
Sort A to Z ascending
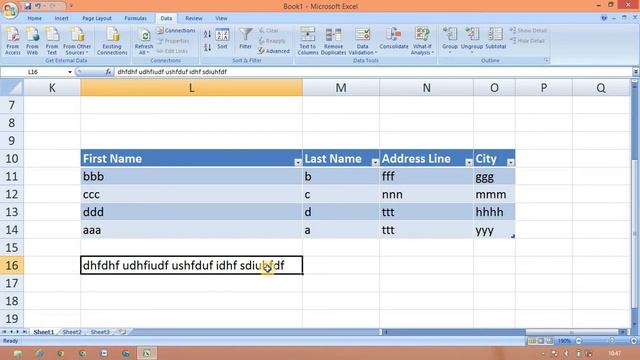[207, 34]
